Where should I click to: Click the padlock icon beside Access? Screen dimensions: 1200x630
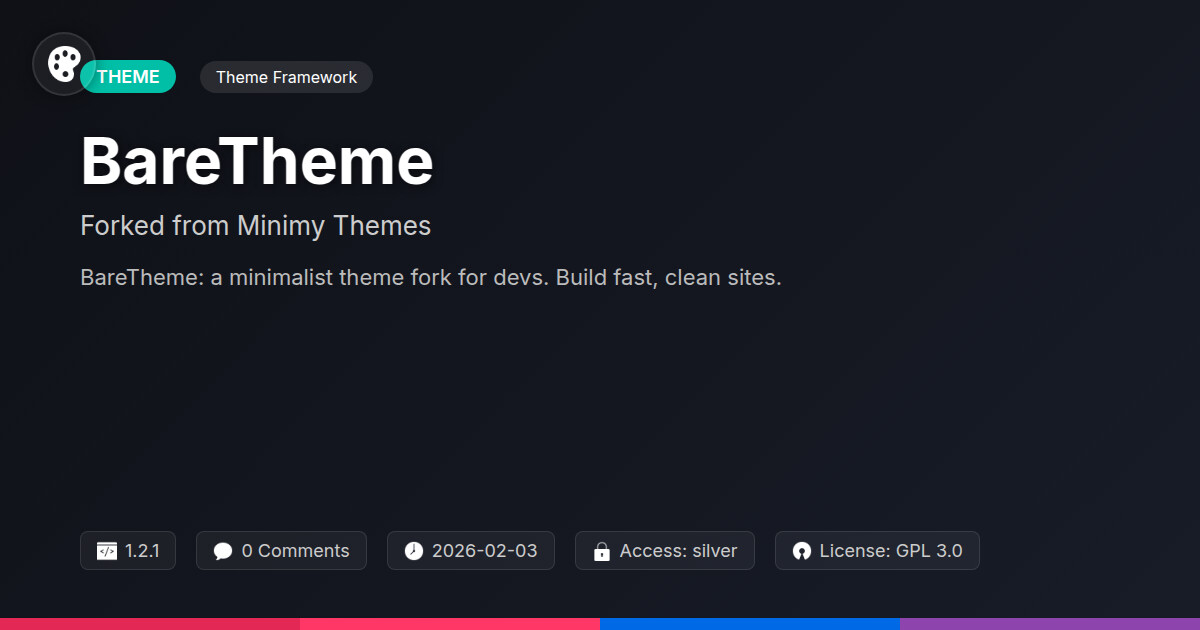click(602, 551)
